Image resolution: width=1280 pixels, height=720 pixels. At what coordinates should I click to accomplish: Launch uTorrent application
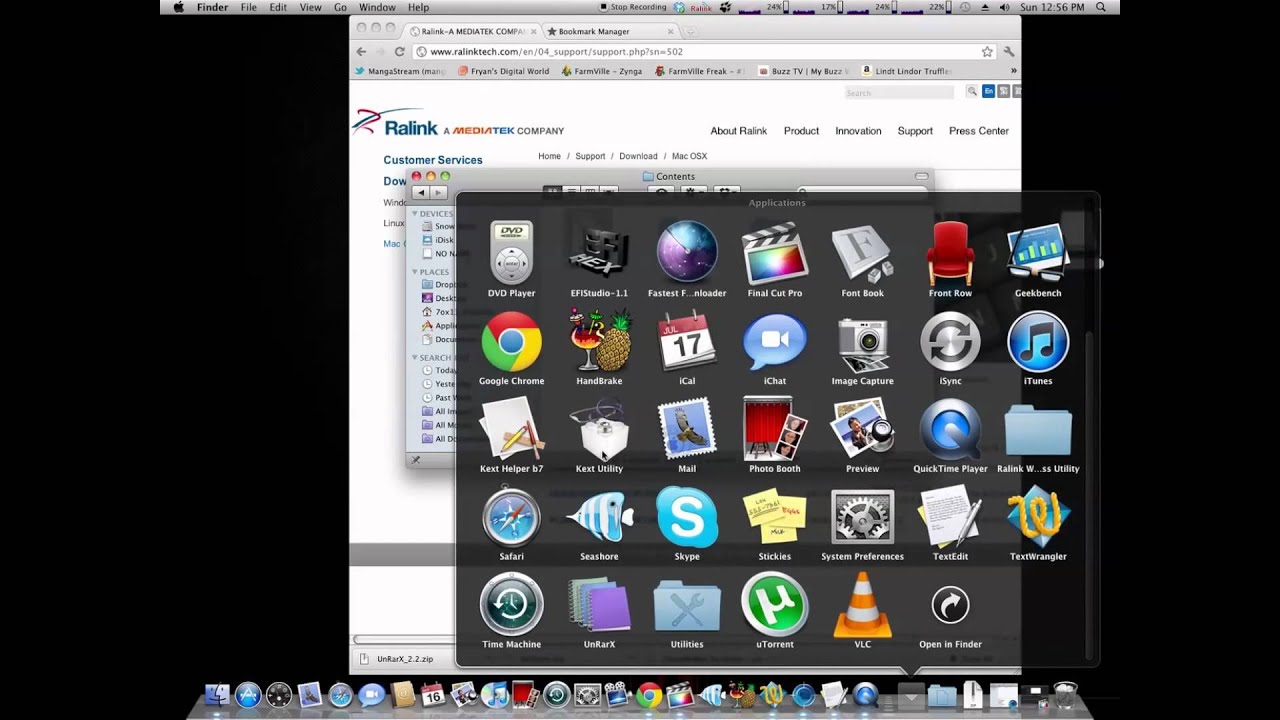775,604
